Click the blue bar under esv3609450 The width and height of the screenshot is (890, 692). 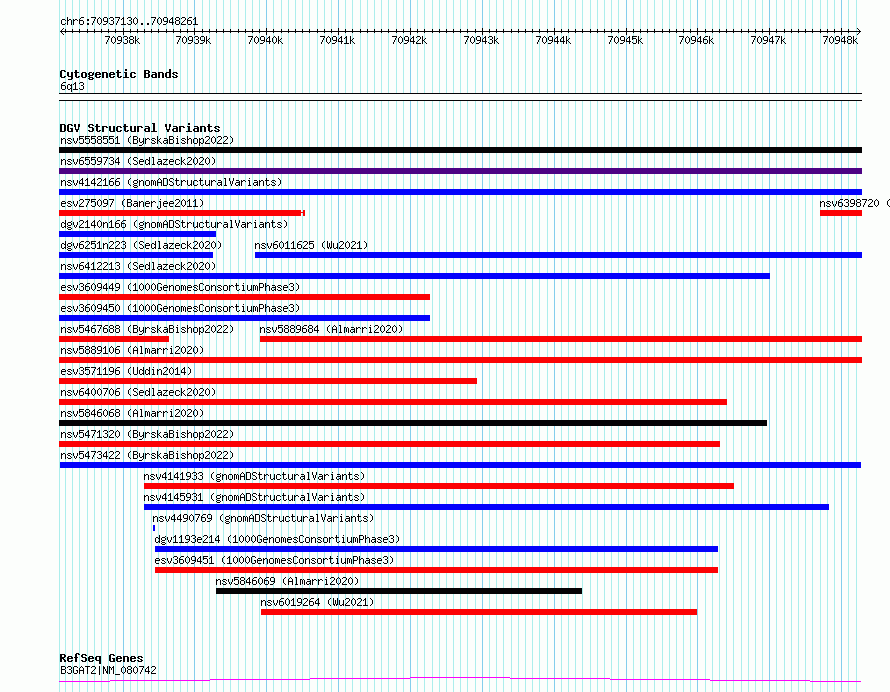pos(245,318)
